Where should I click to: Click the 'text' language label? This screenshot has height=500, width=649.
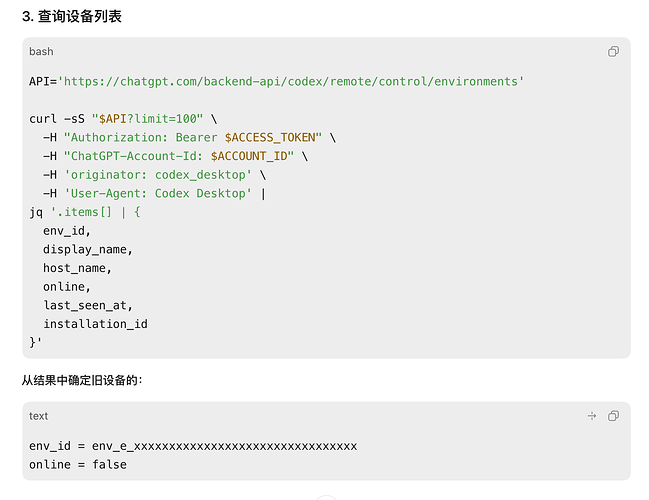tap(38, 416)
